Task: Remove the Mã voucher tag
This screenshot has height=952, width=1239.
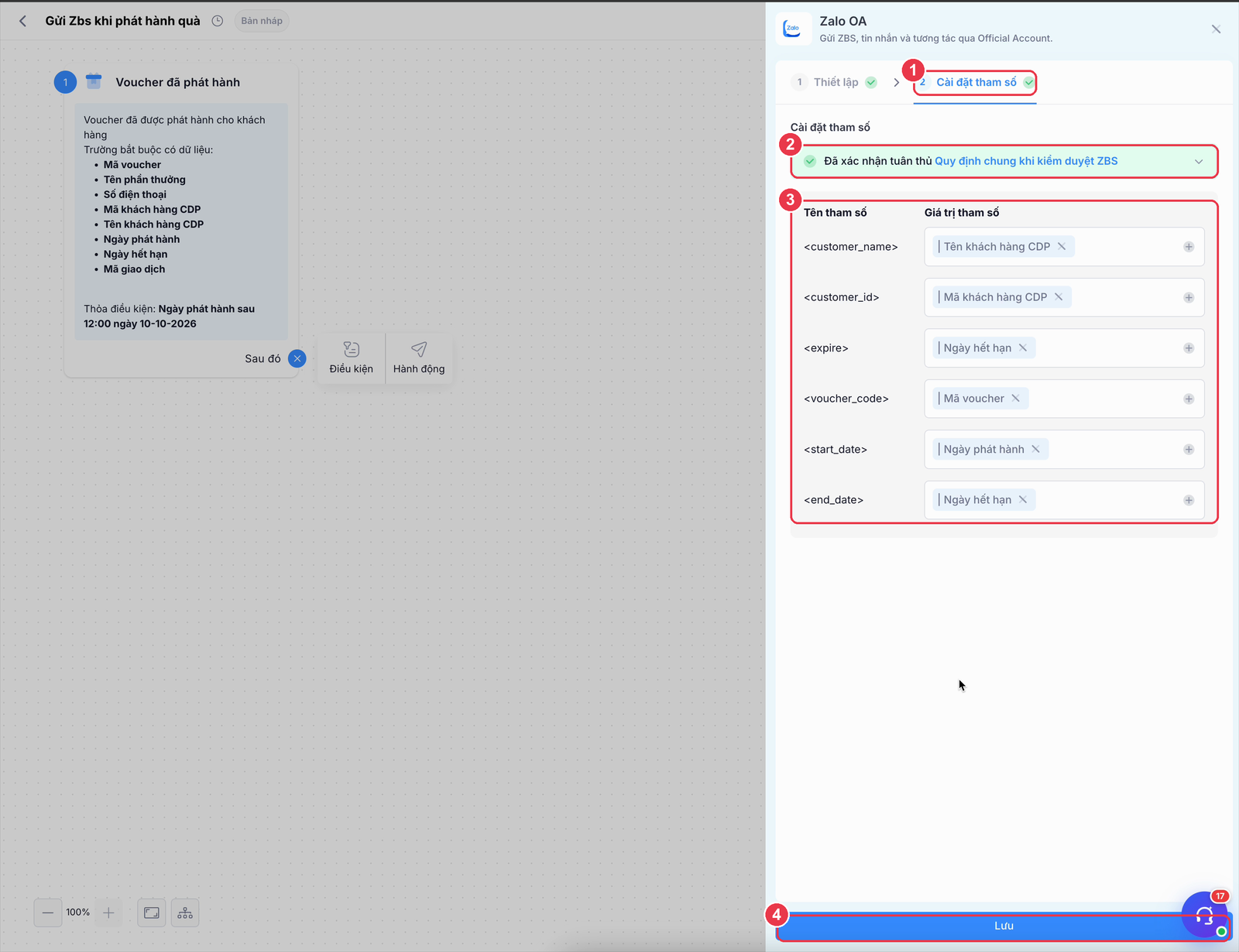Action: pyautogui.click(x=1015, y=399)
